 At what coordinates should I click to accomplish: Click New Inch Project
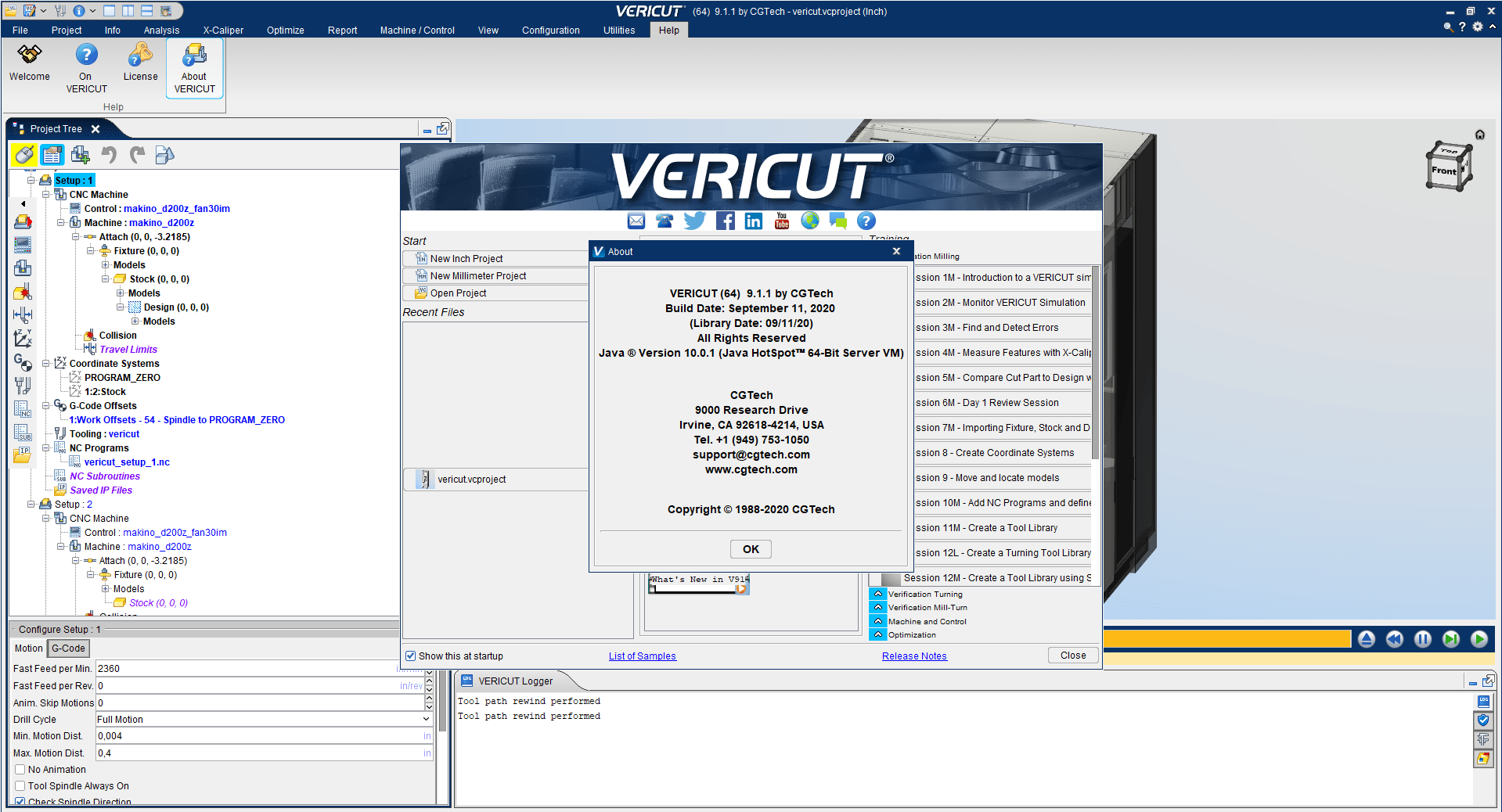pyautogui.click(x=495, y=259)
